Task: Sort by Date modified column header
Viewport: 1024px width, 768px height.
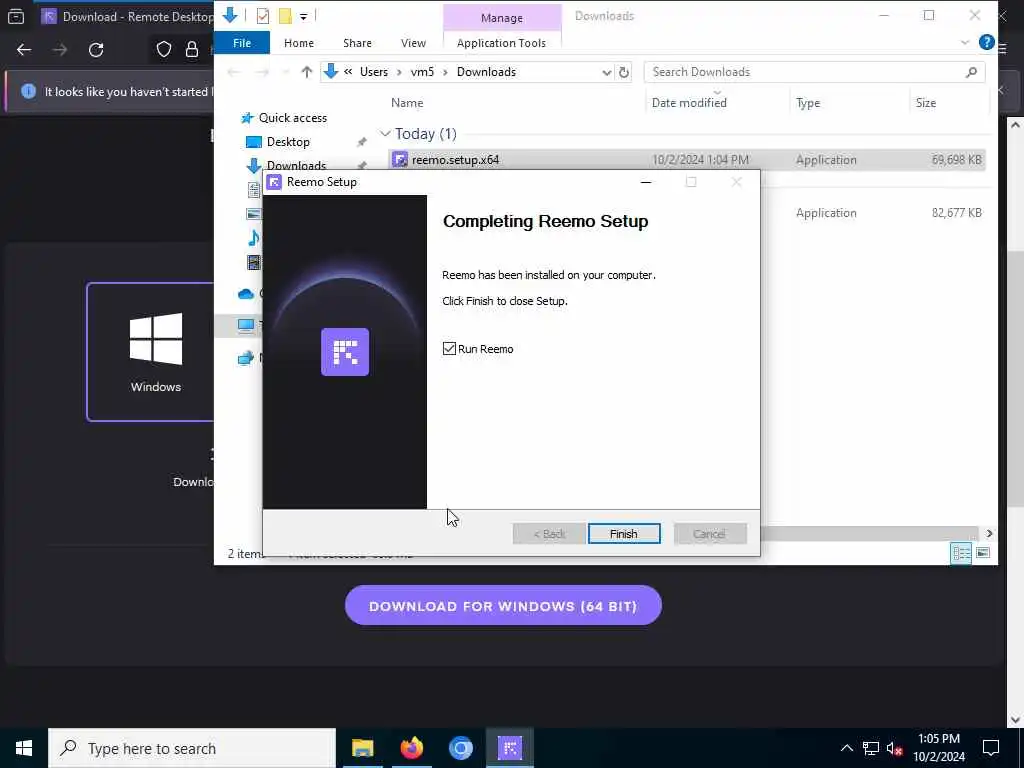Action: point(689,103)
